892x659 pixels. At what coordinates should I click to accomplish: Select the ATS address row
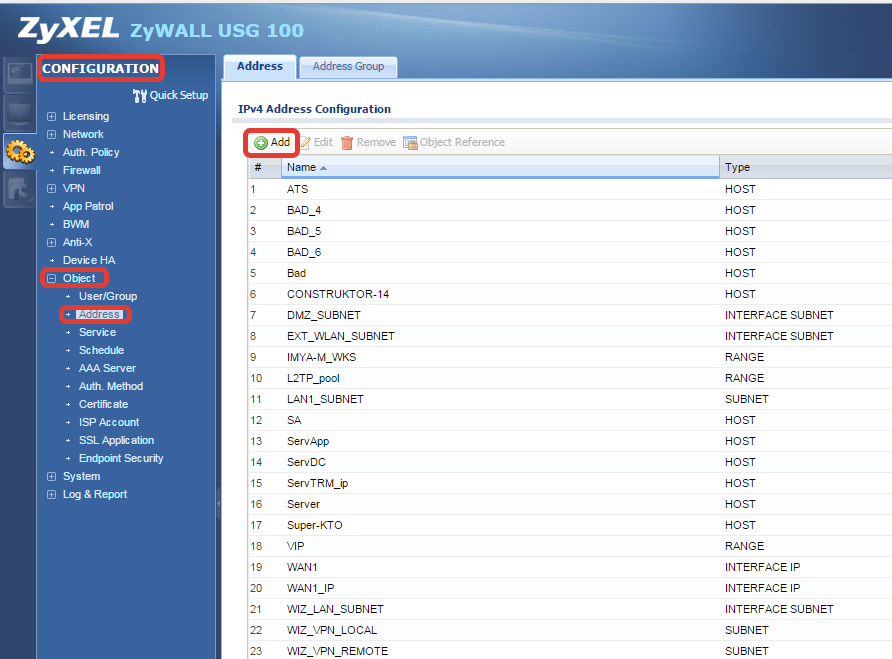point(570,189)
